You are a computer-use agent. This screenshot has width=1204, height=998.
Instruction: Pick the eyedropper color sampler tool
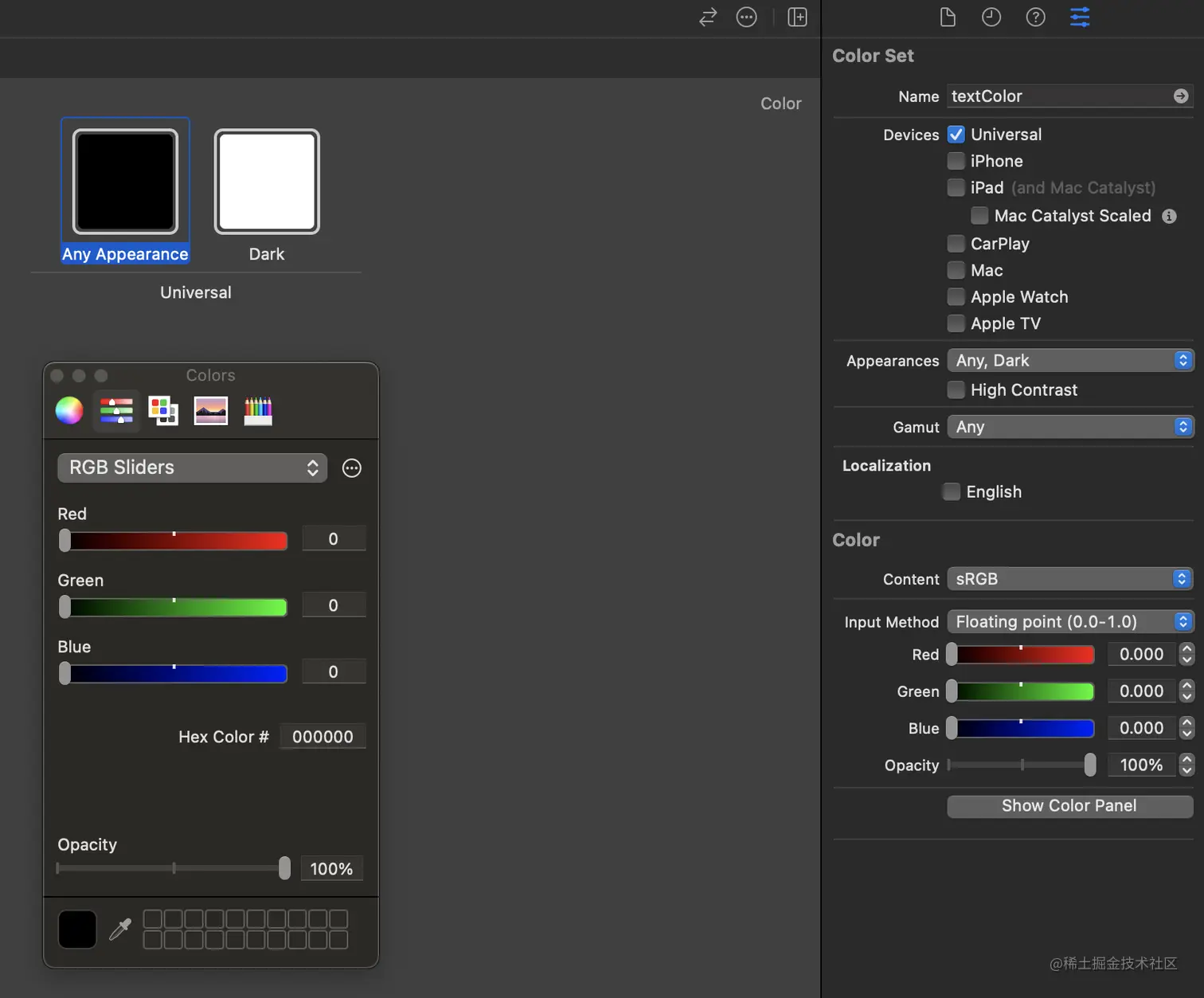(120, 929)
